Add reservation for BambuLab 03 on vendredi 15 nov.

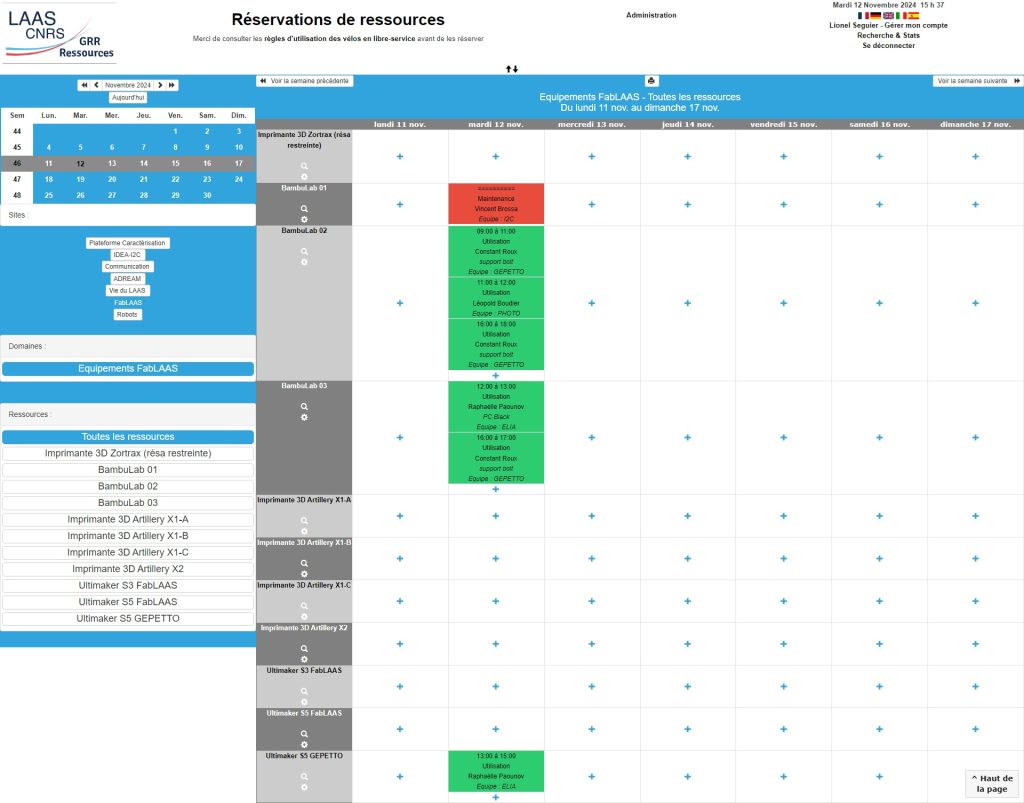[784, 437]
